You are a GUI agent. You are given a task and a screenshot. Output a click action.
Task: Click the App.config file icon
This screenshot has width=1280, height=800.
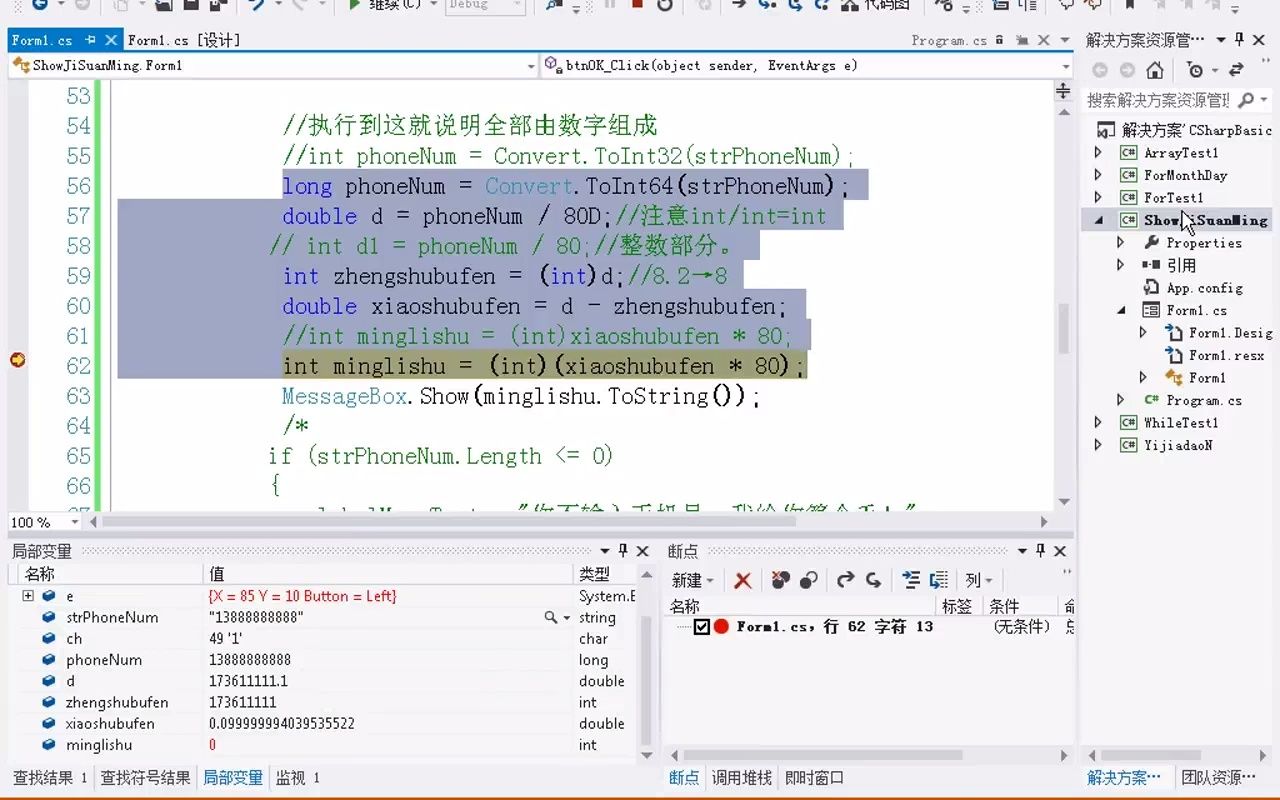pos(1151,288)
